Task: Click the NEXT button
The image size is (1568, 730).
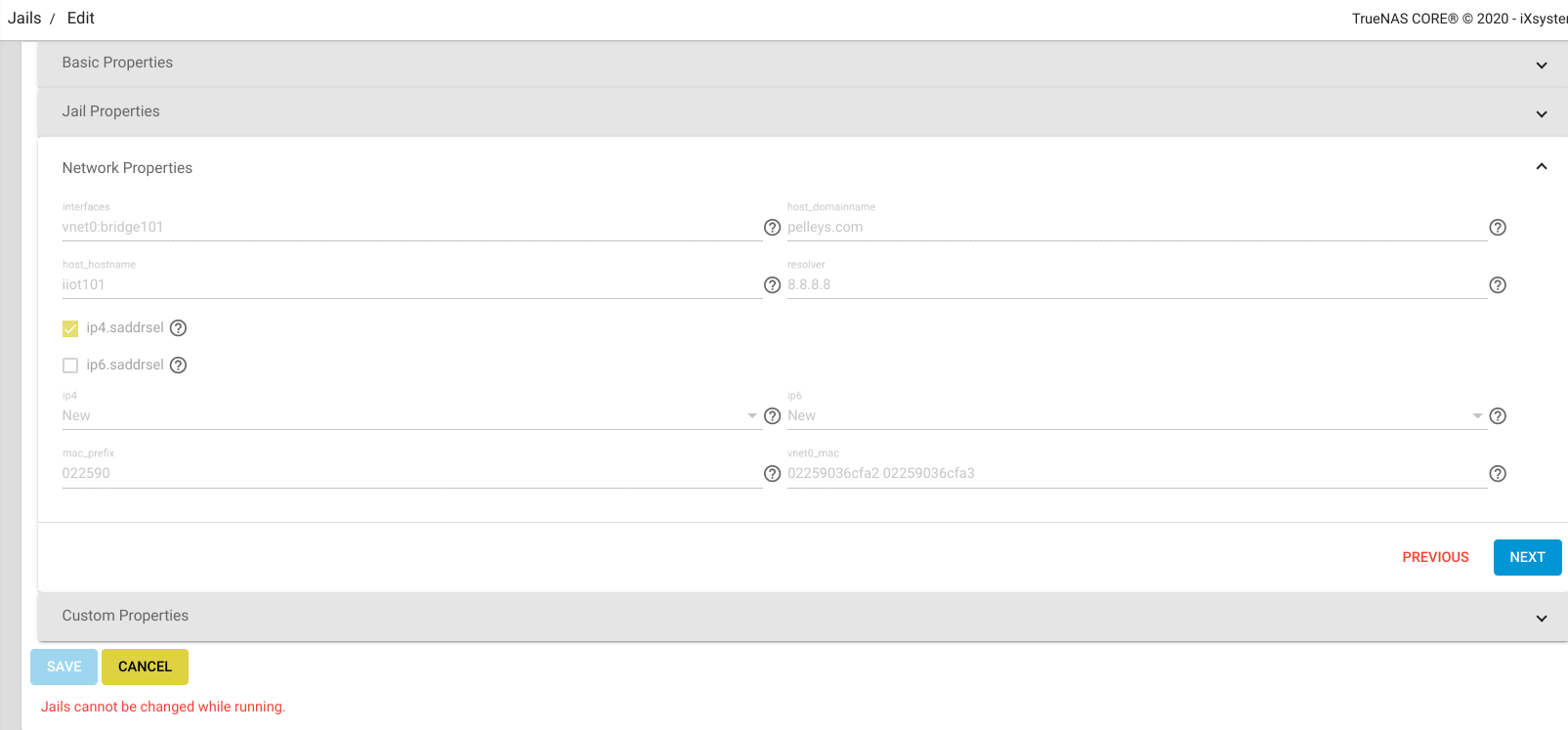Action: 1527,557
